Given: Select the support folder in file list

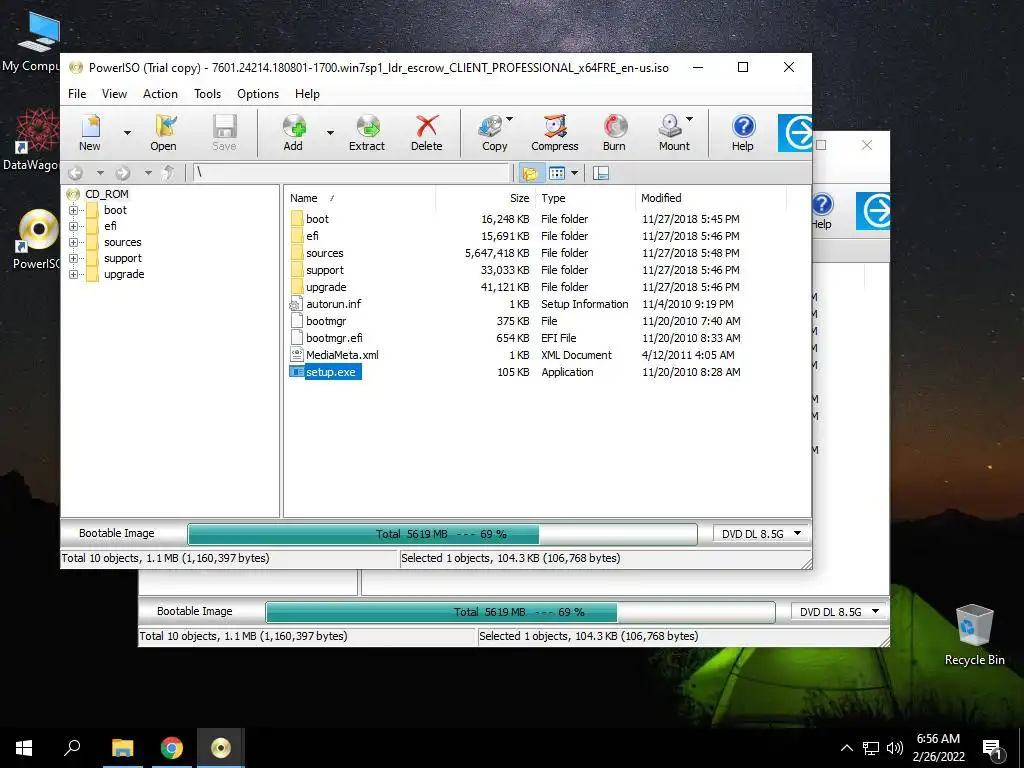Looking at the screenshot, I should (x=325, y=270).
